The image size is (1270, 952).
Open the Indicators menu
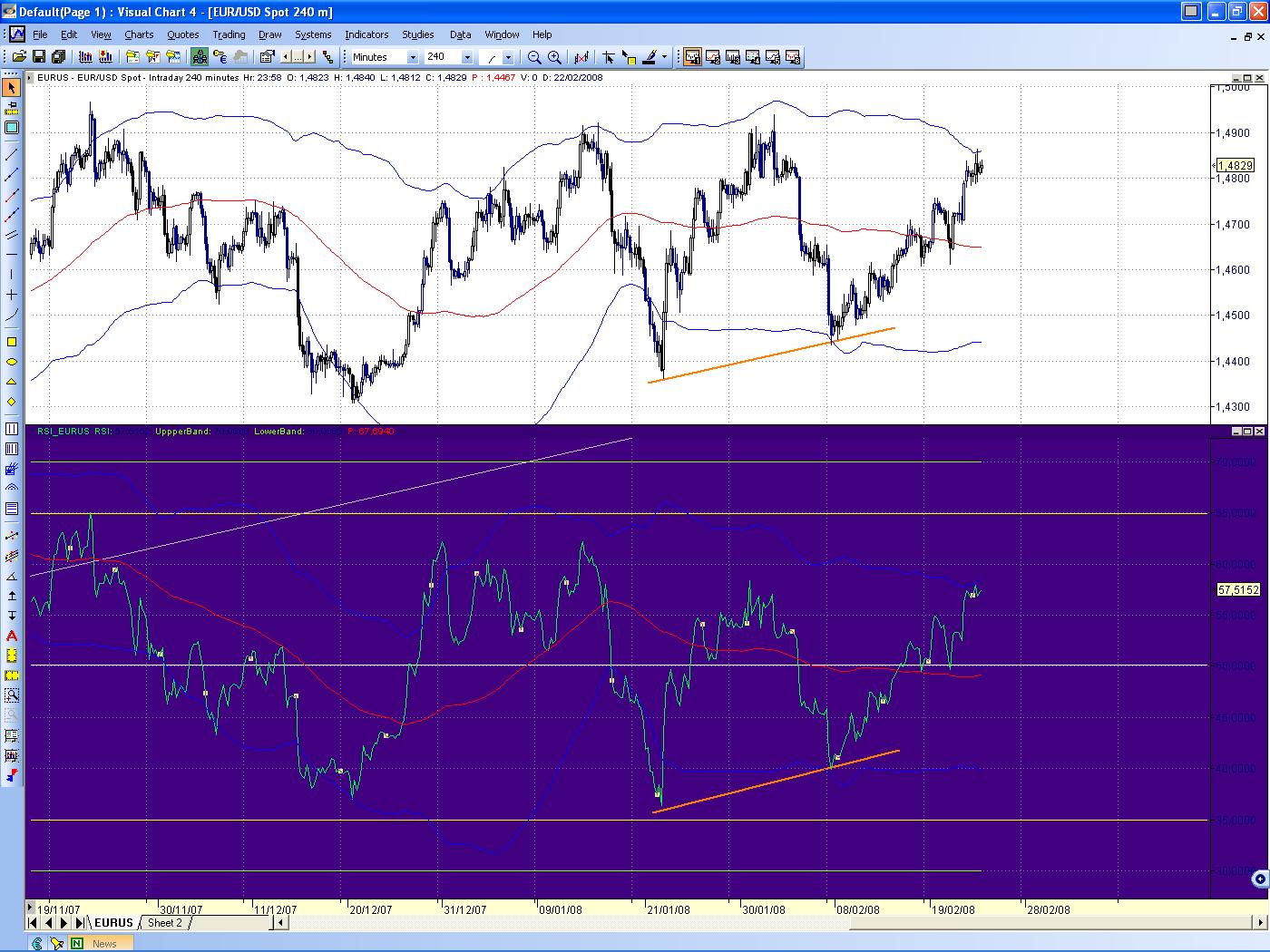(366, 34)
